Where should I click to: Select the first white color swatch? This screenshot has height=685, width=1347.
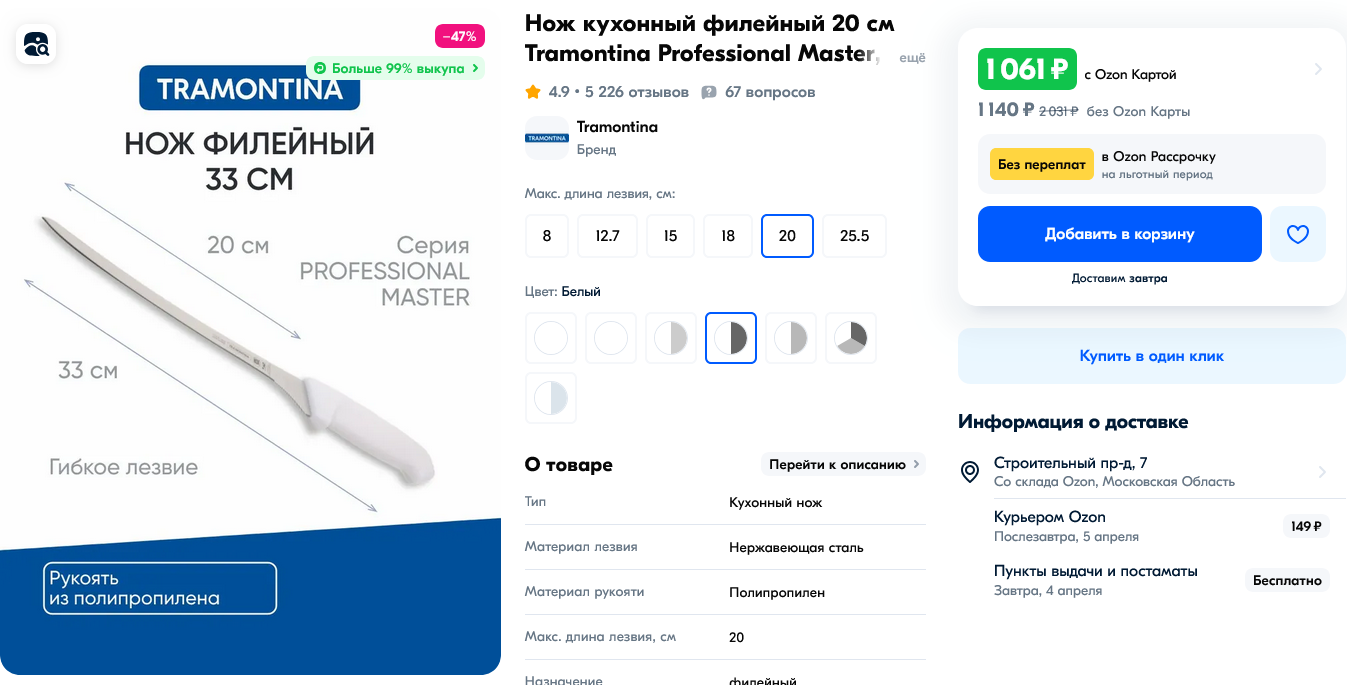[551, 338]
